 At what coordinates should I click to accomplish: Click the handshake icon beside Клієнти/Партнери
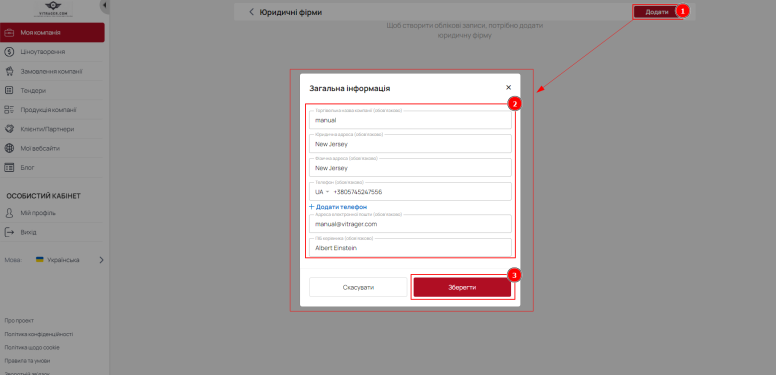pyautogui.click(x=9, y=129)
